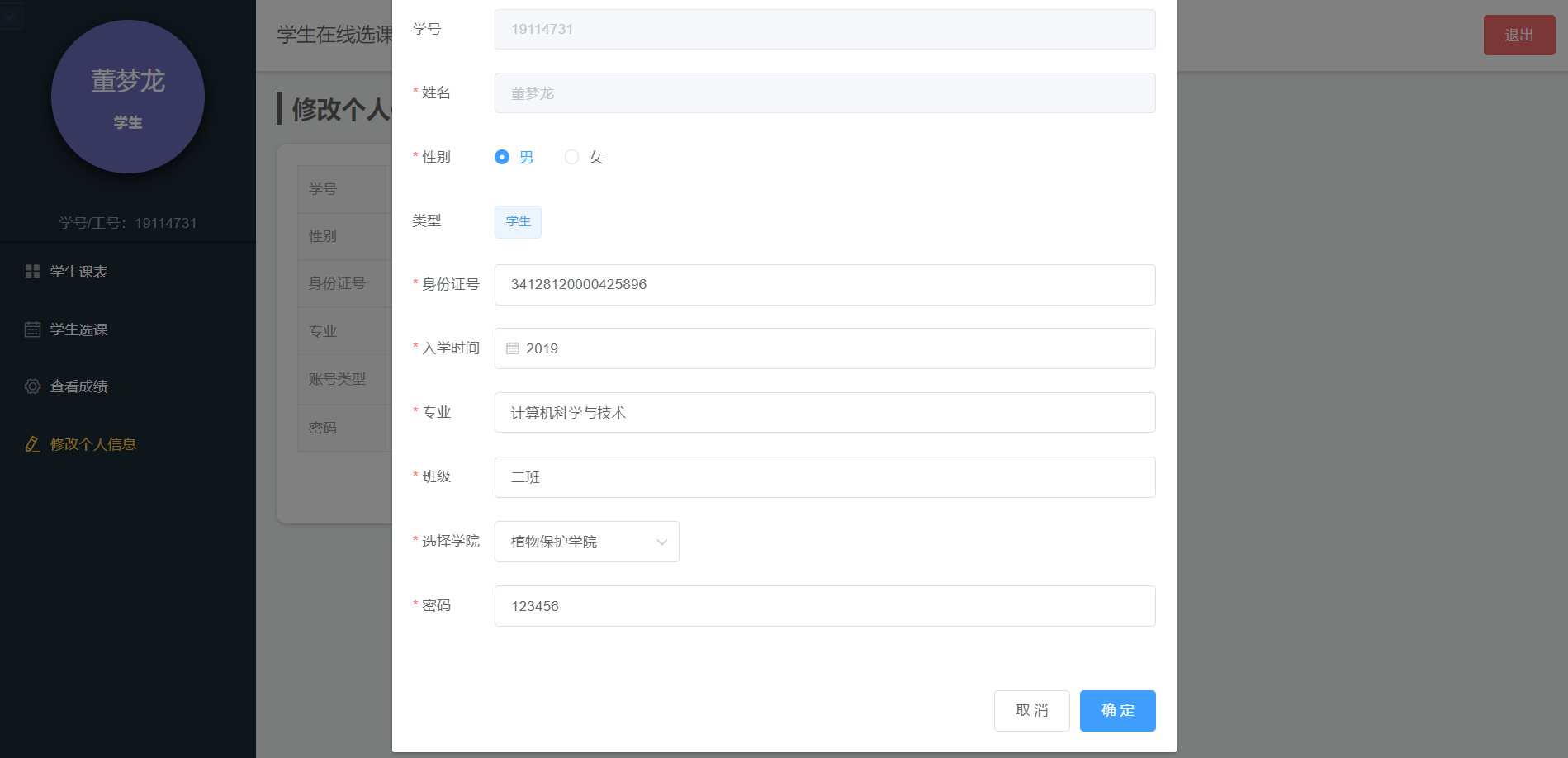The image size is (1568, 758).
Task: Click the grid icon beside 学生课表
Action: coord(32,272)
